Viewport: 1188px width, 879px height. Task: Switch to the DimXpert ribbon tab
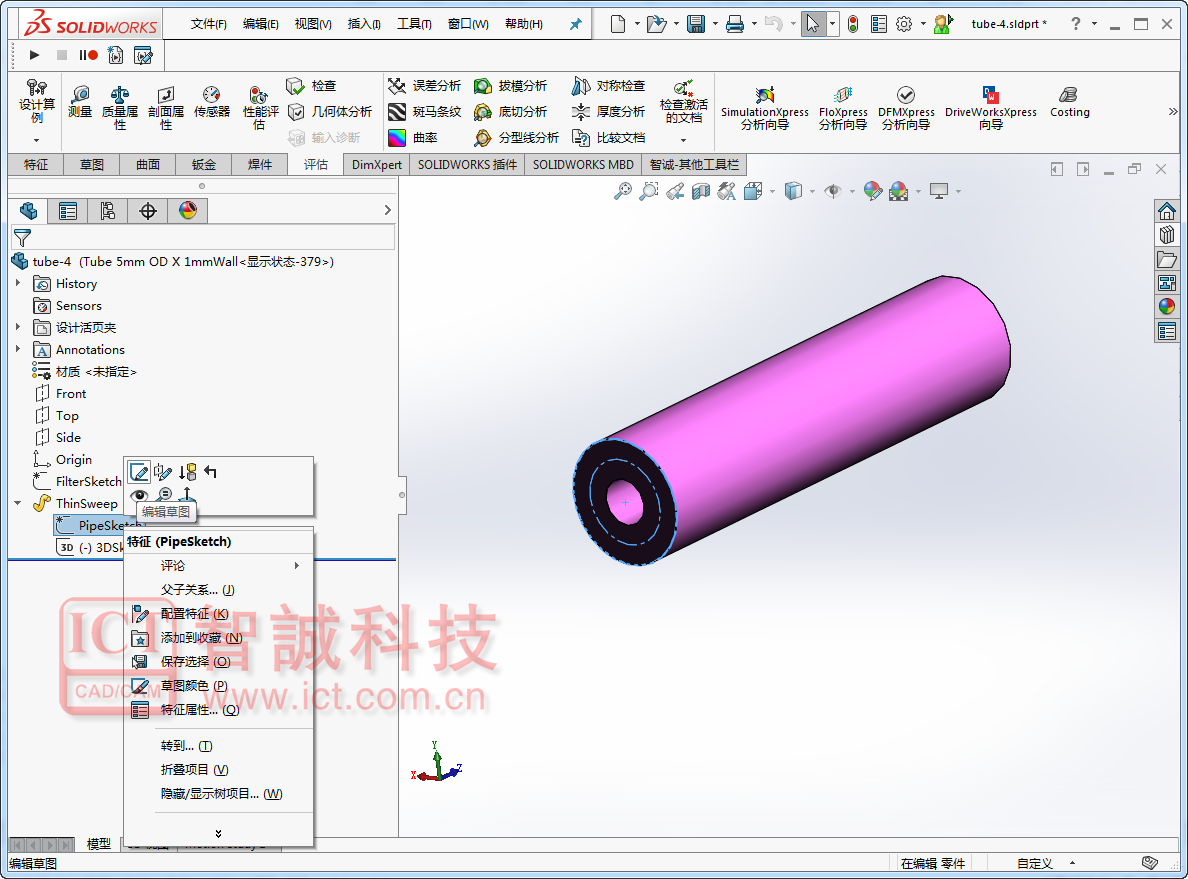coord(377,164)
